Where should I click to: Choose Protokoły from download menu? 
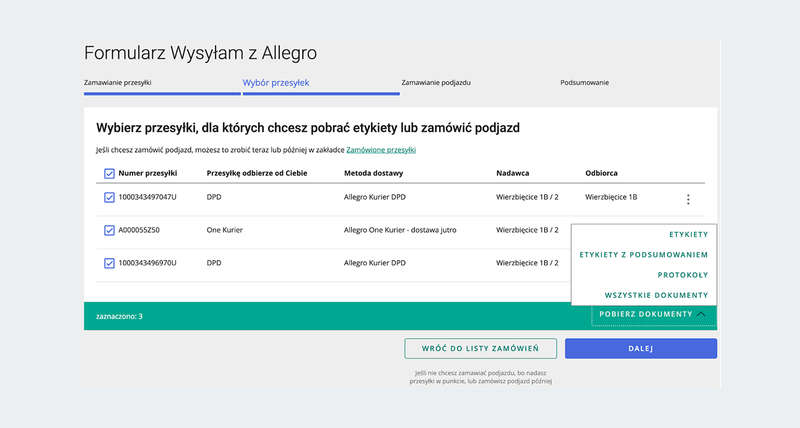click(x=683, y=275)
